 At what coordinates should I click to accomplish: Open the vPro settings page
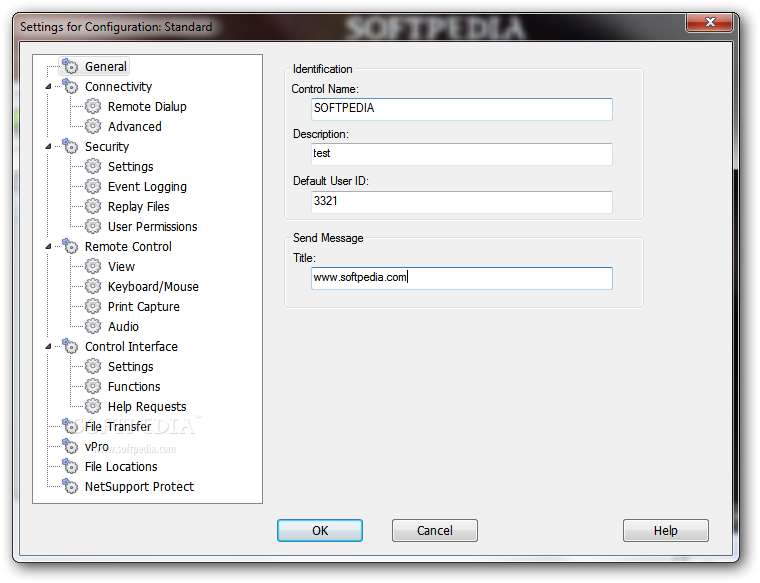96,447
